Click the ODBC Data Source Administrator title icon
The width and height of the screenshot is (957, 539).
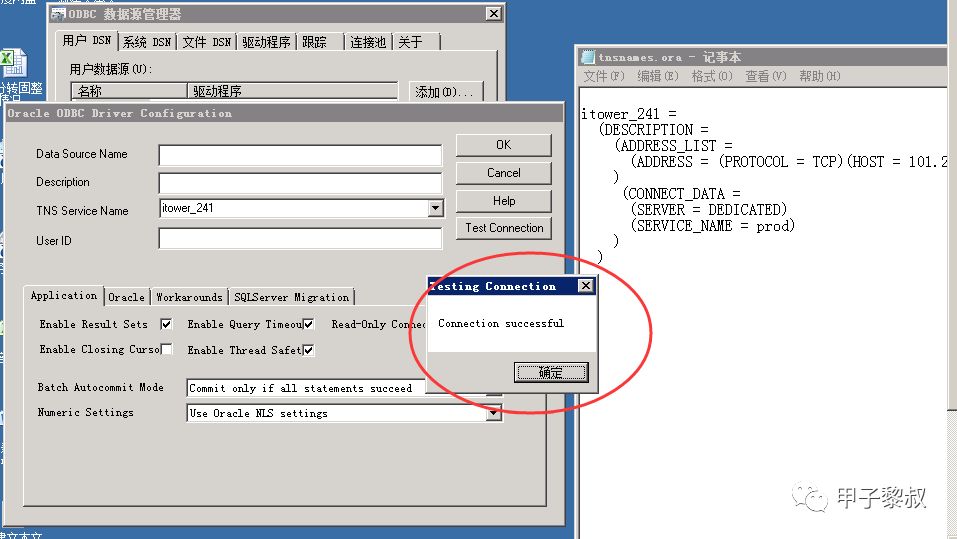59,13
